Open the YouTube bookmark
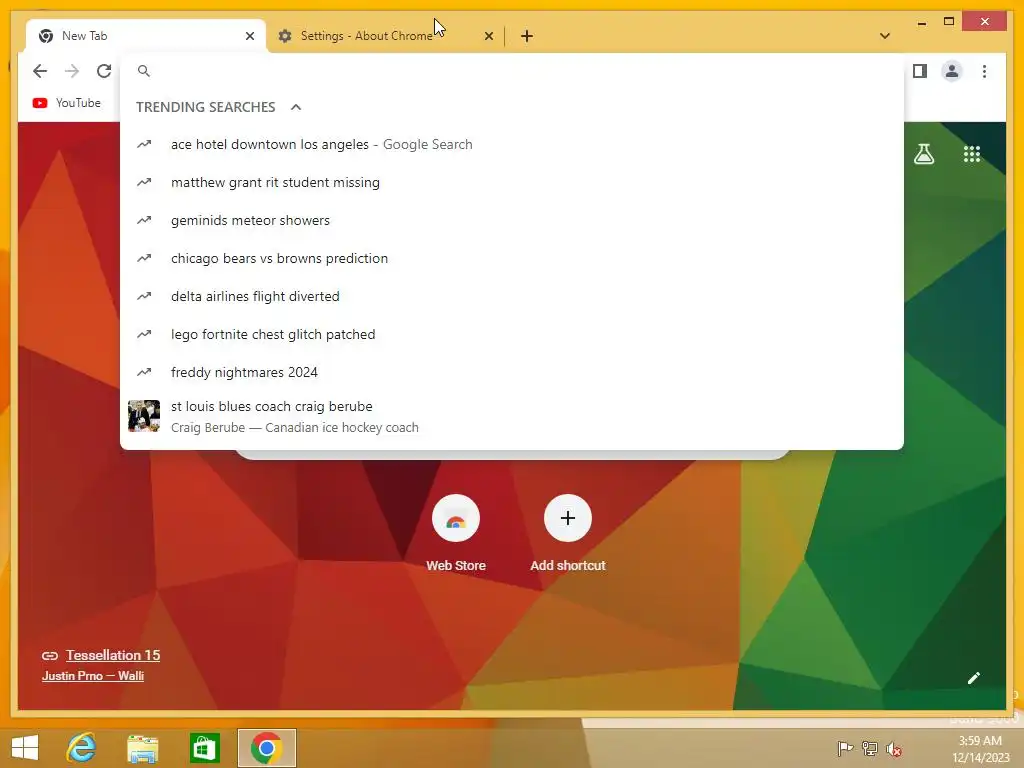This screenshot has height=768, width=1024. (67, 103)
